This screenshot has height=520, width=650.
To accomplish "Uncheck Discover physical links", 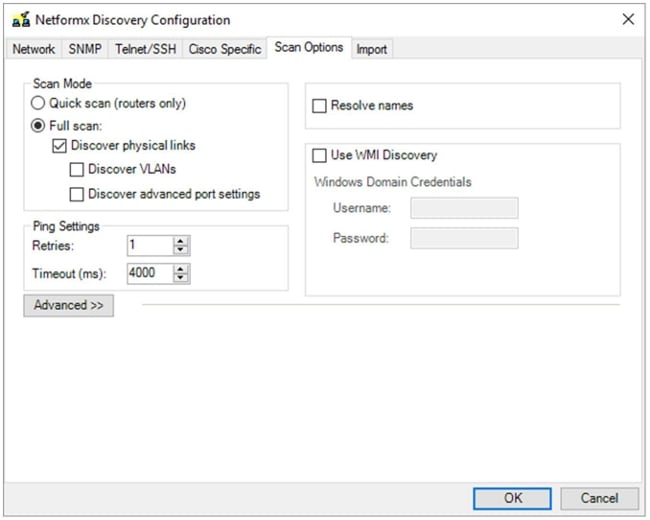I will 59,146.
